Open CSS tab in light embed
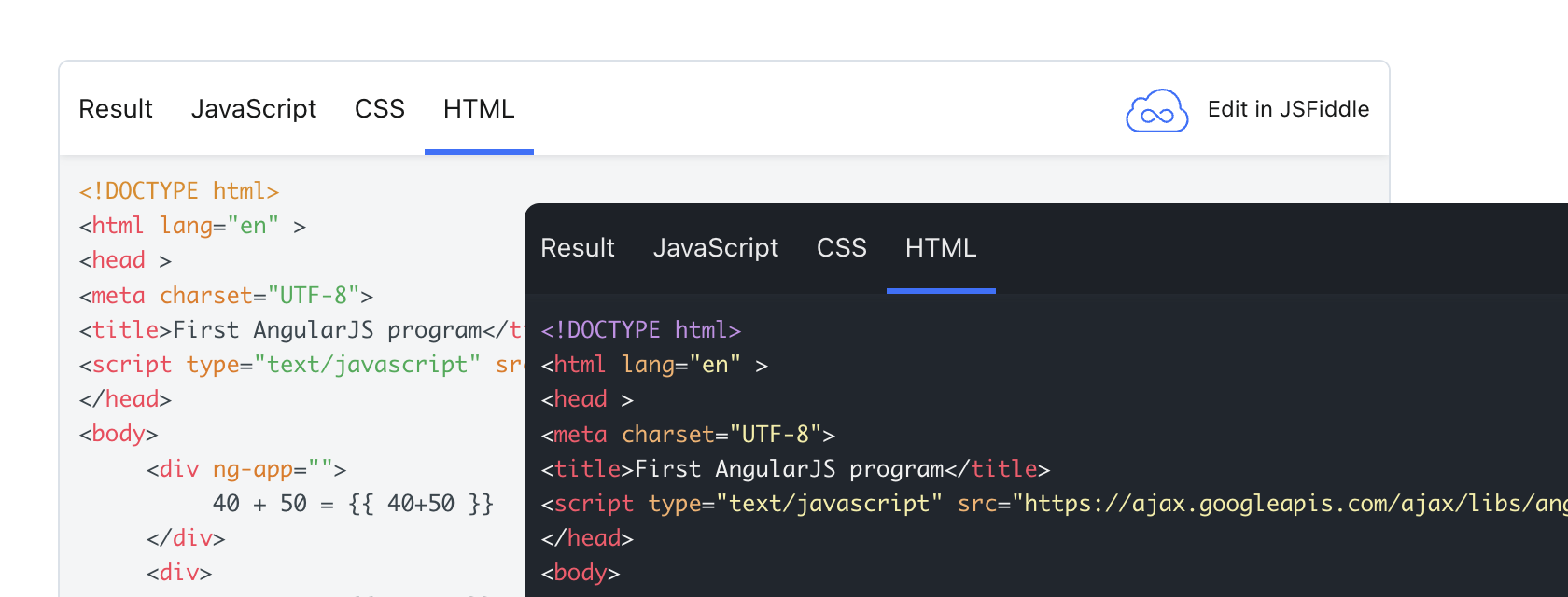 [380, 109]
